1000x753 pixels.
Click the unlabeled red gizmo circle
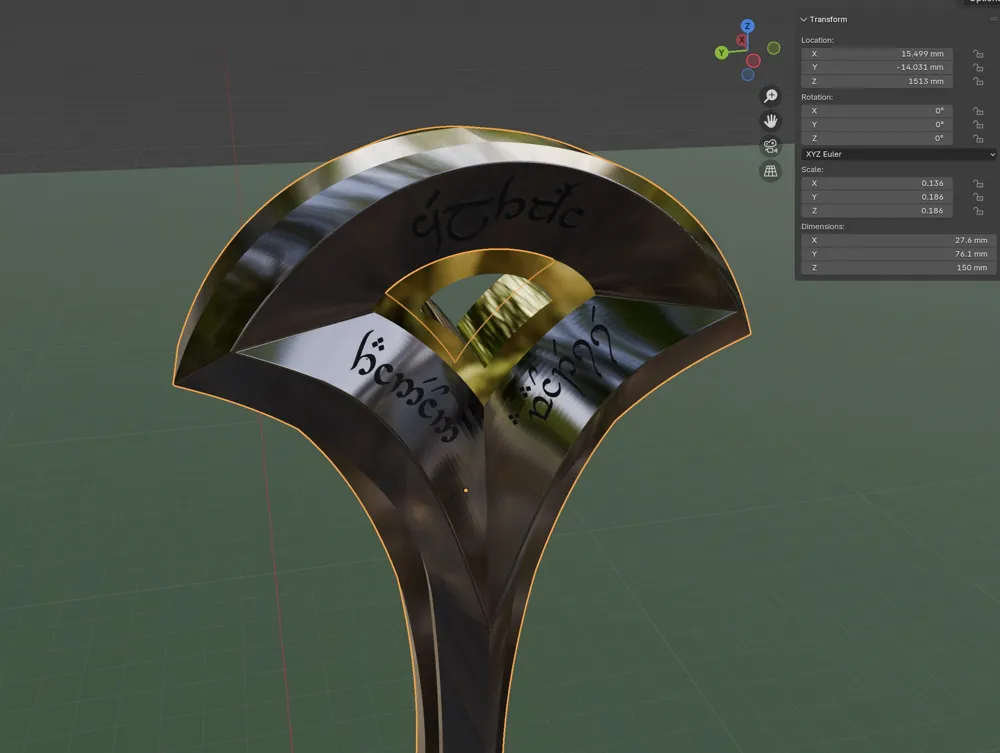coord(753,61)
